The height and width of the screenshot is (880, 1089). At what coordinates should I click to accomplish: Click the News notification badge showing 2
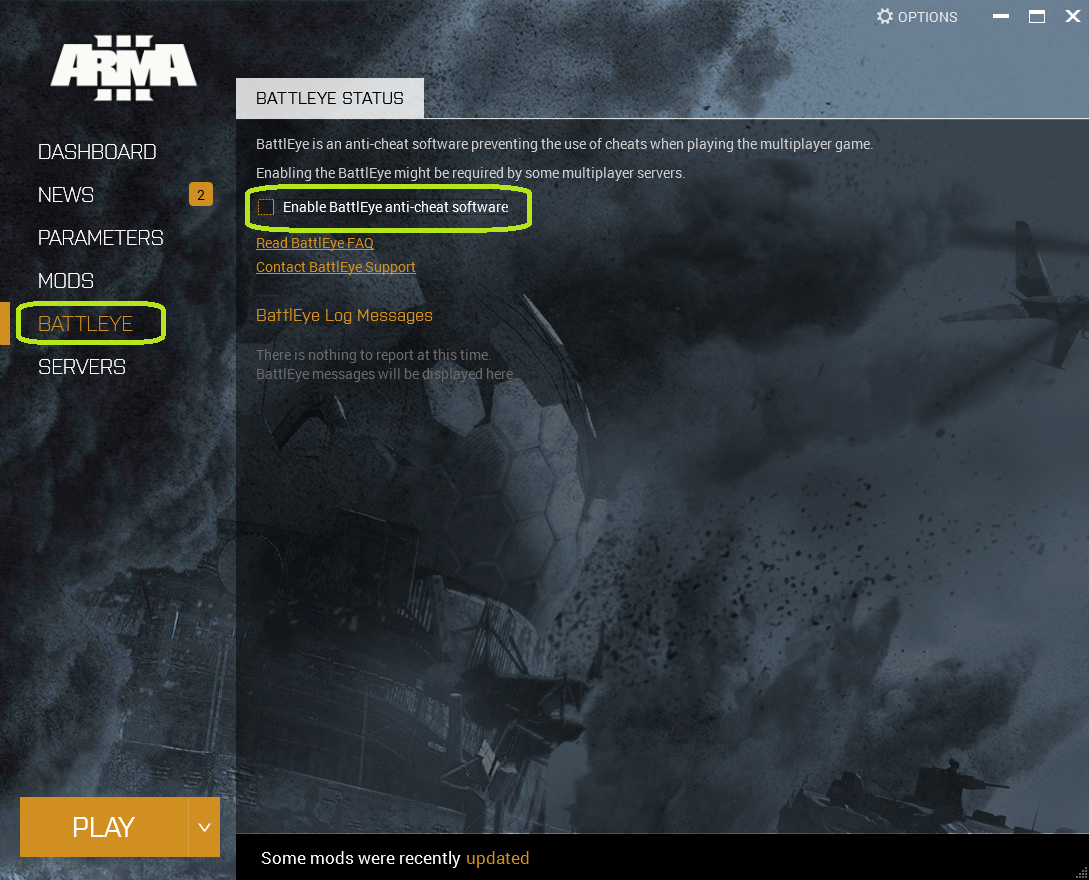(201, 194)
